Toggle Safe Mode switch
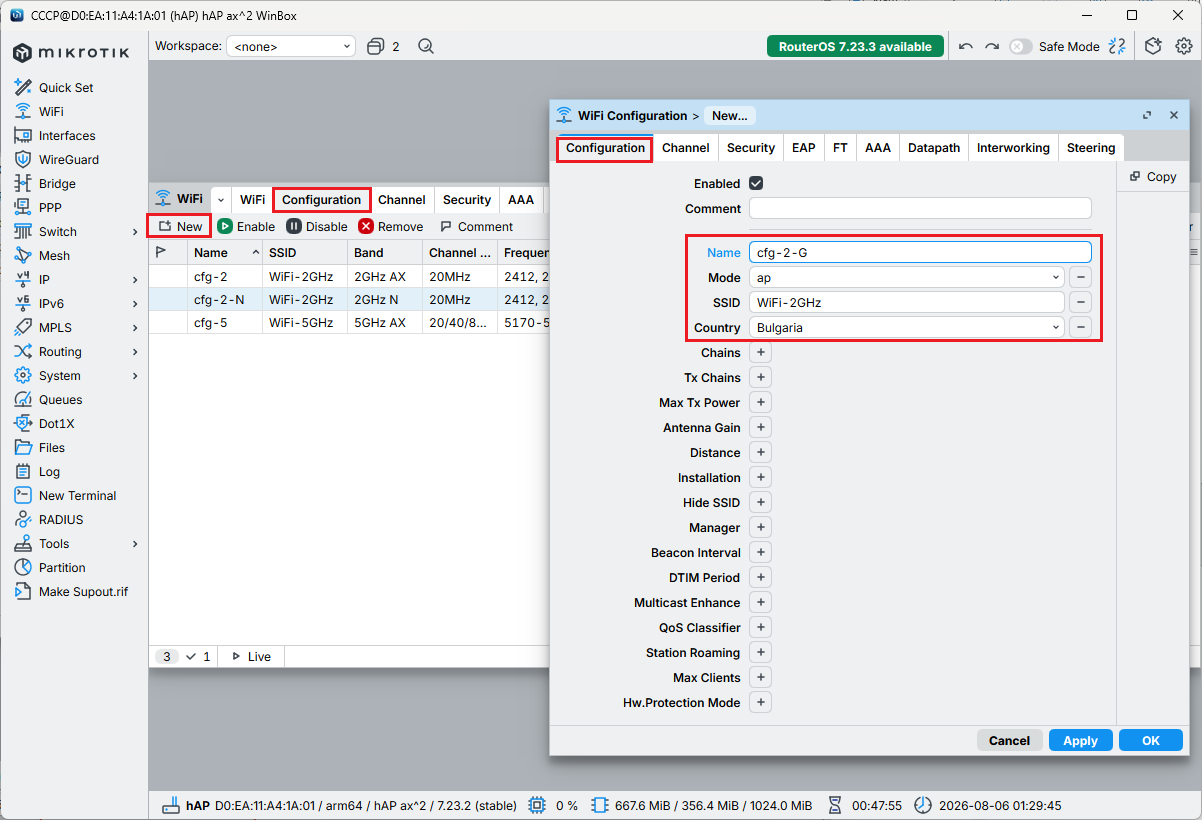Image resolution: width=1202 pixels, height=820 pixels. pyautogui.click(x=1020, y=46)
